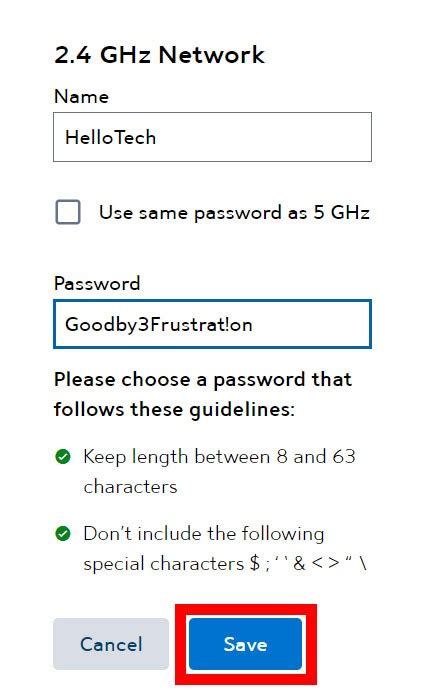Click the word "characters" under the length guideline
The height and width of the screenshot is (697, 442).
[130, 487]
